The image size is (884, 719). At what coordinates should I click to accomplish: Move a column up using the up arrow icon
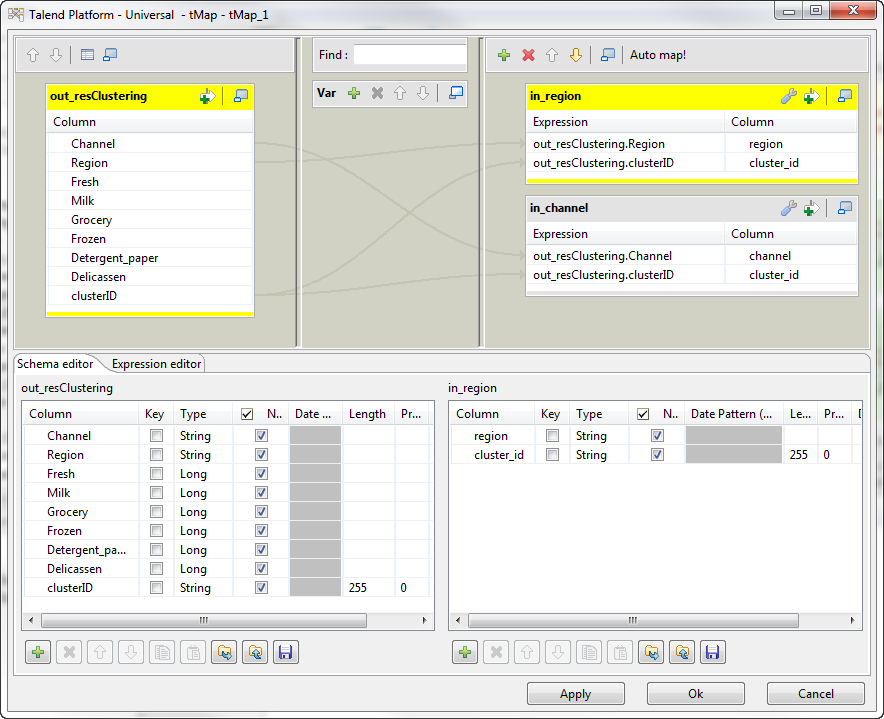(x=99, y=651)
